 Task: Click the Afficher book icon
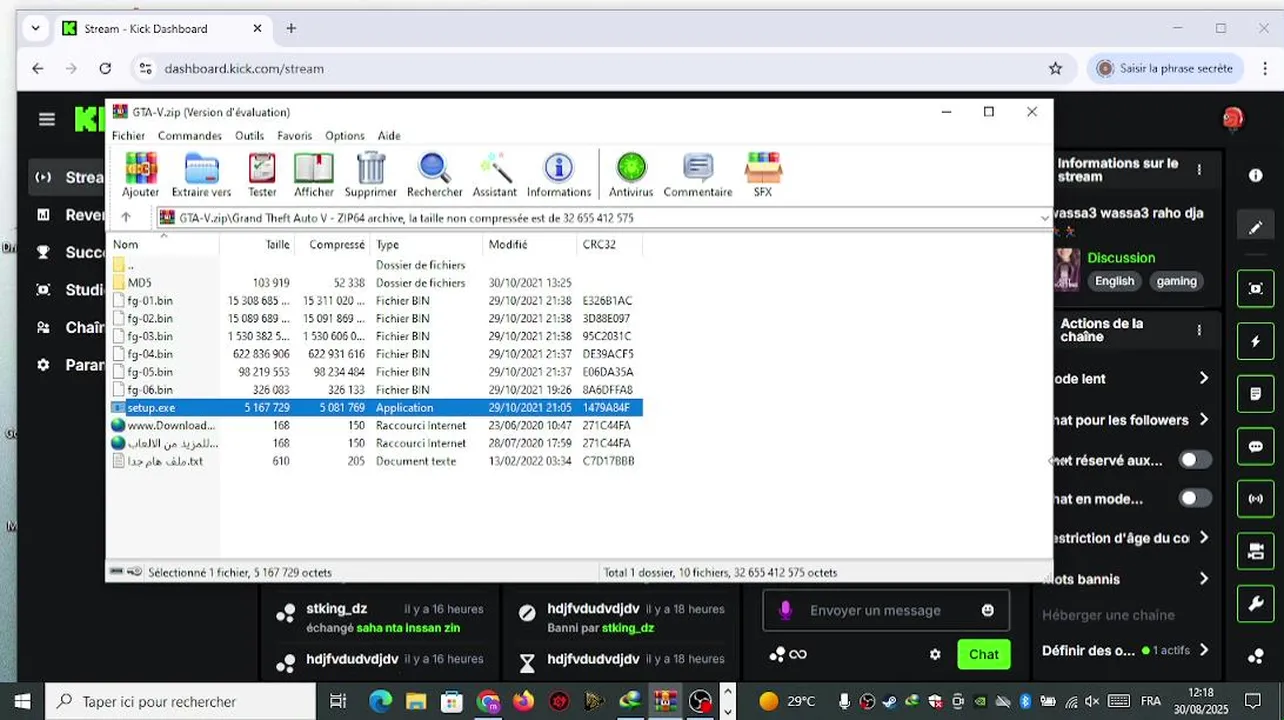(x=314, y=174)
